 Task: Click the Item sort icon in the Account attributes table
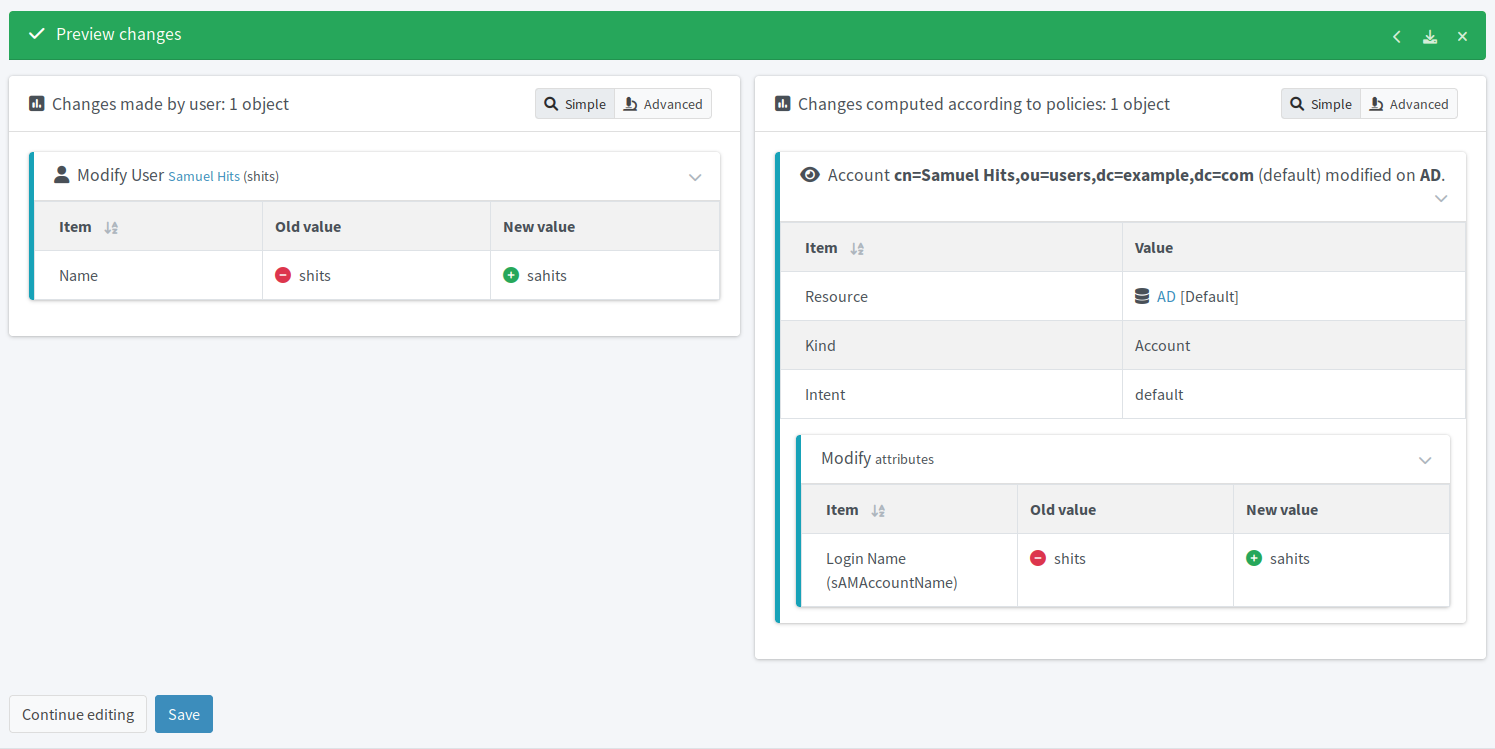[x=878, y=510]
